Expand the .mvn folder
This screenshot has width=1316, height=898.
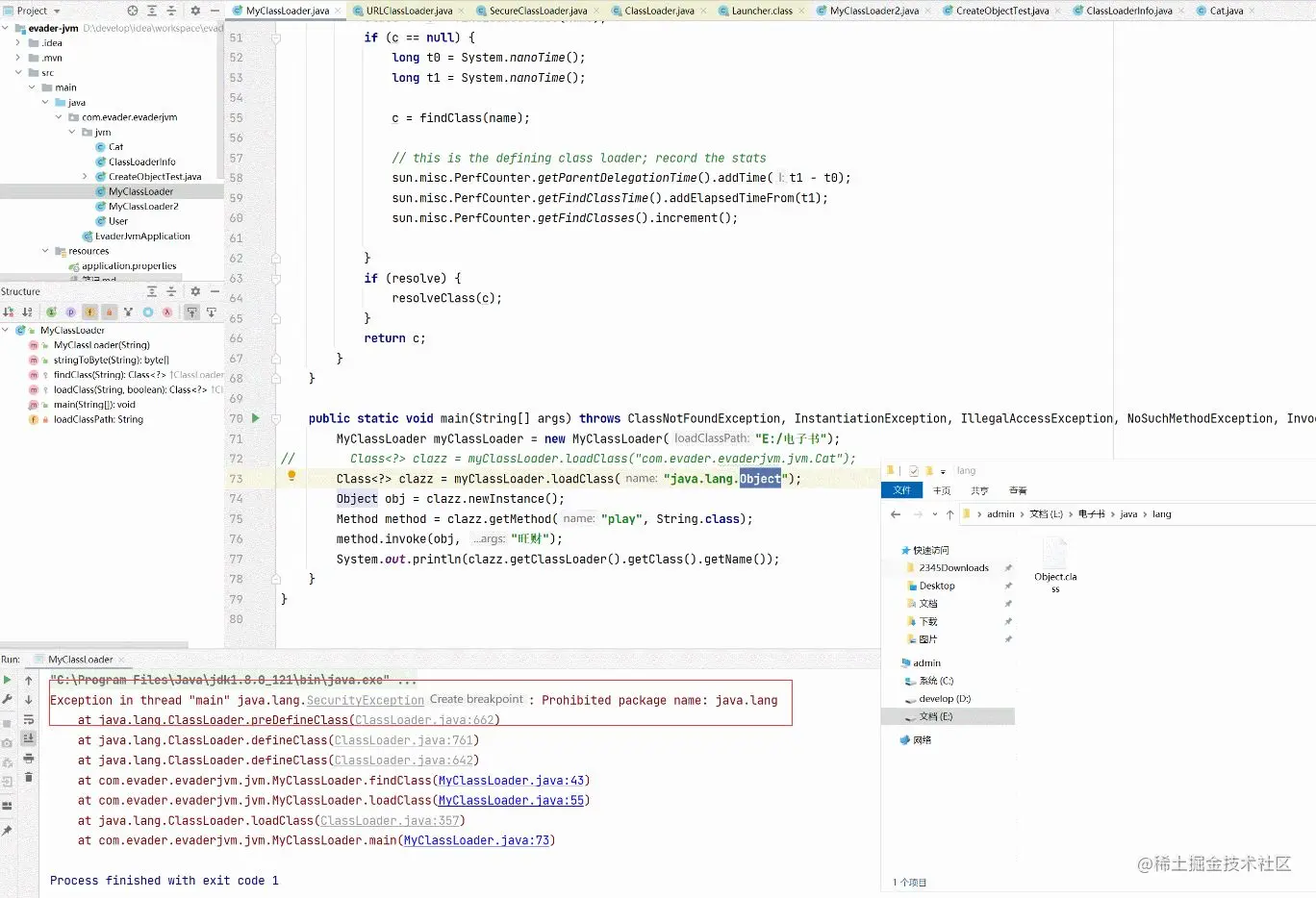(18, 58)
